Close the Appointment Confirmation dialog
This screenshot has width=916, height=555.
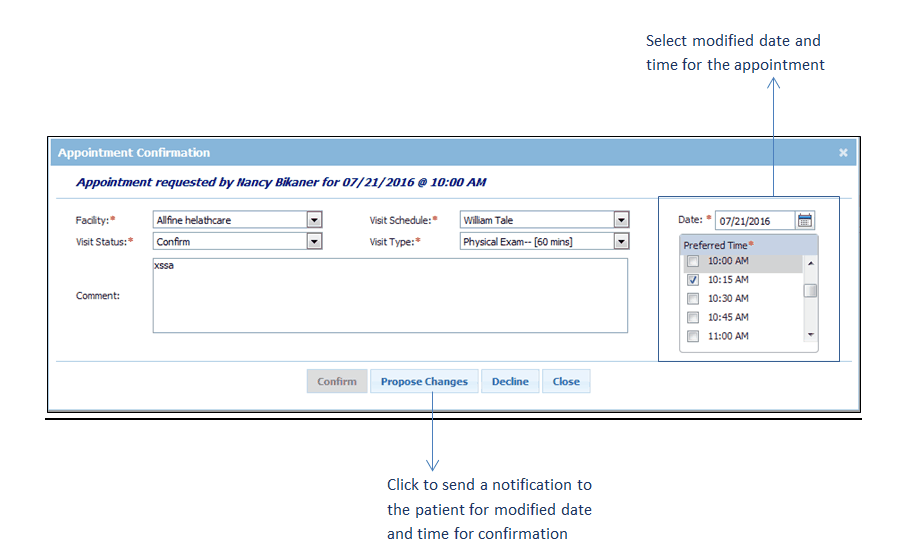tap(843, 153)
